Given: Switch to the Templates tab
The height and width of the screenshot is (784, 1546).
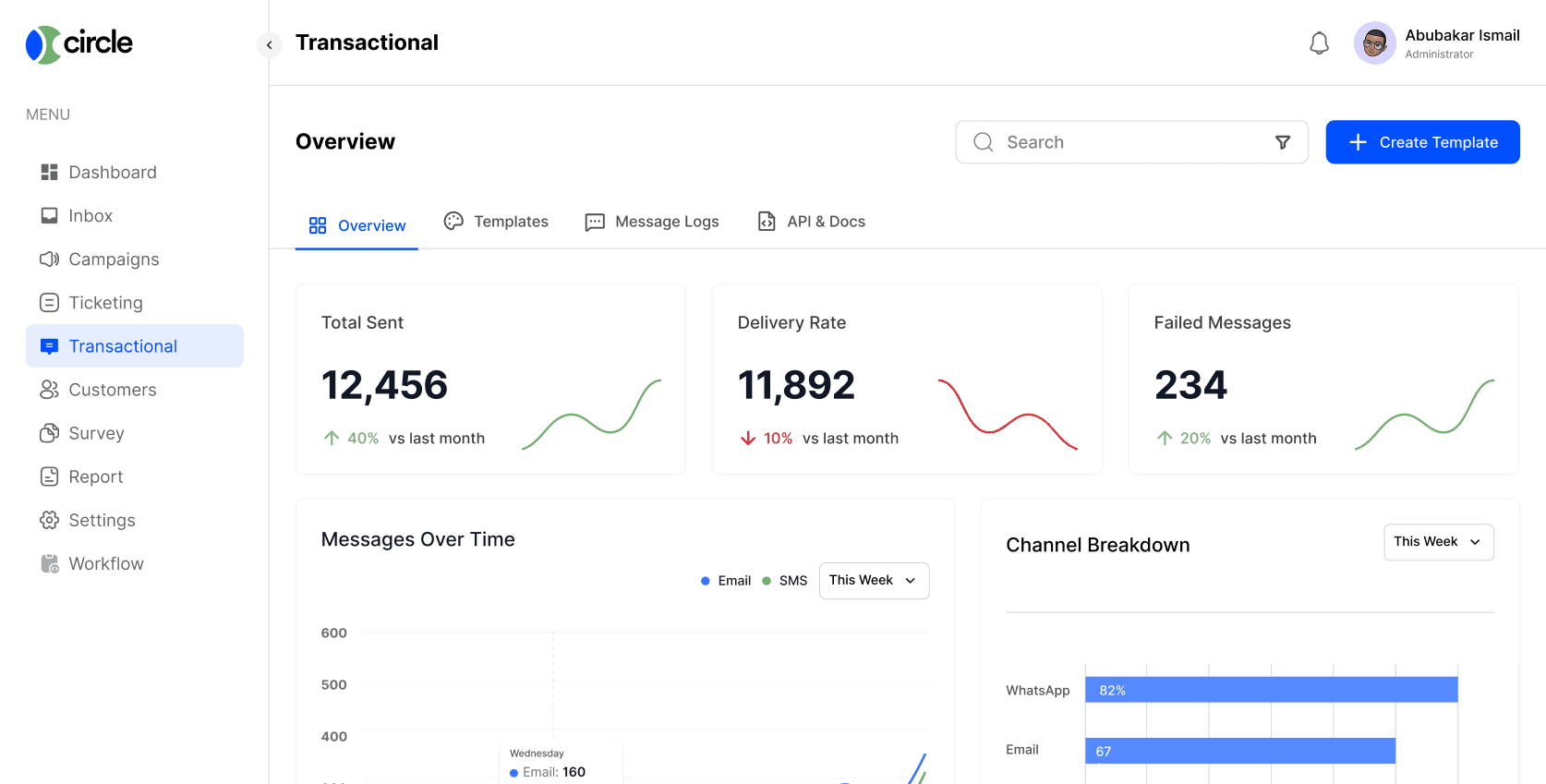Looking at the screenshot, I should (x=496, y=222).
